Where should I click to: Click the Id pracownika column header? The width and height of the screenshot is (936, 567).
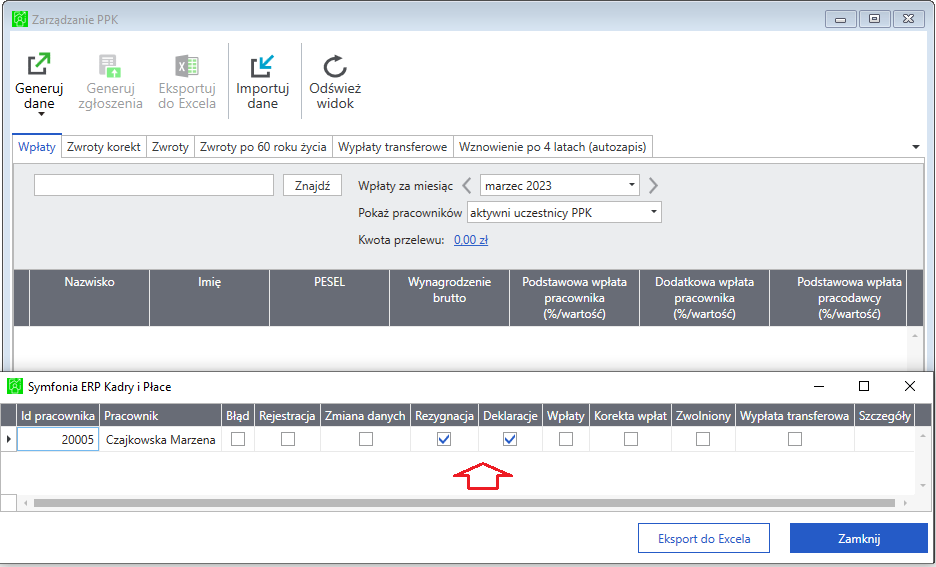coord(58,415)
